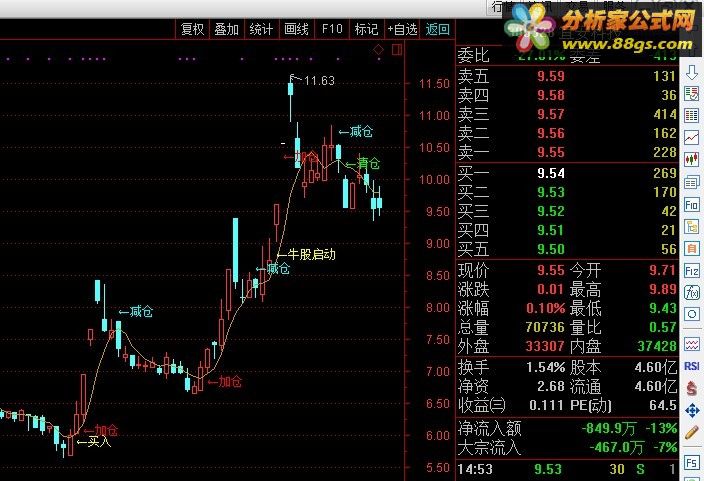Click the PE(动) value 64.5
Viewport: 704px width, 481px height.
coord(663,405)
